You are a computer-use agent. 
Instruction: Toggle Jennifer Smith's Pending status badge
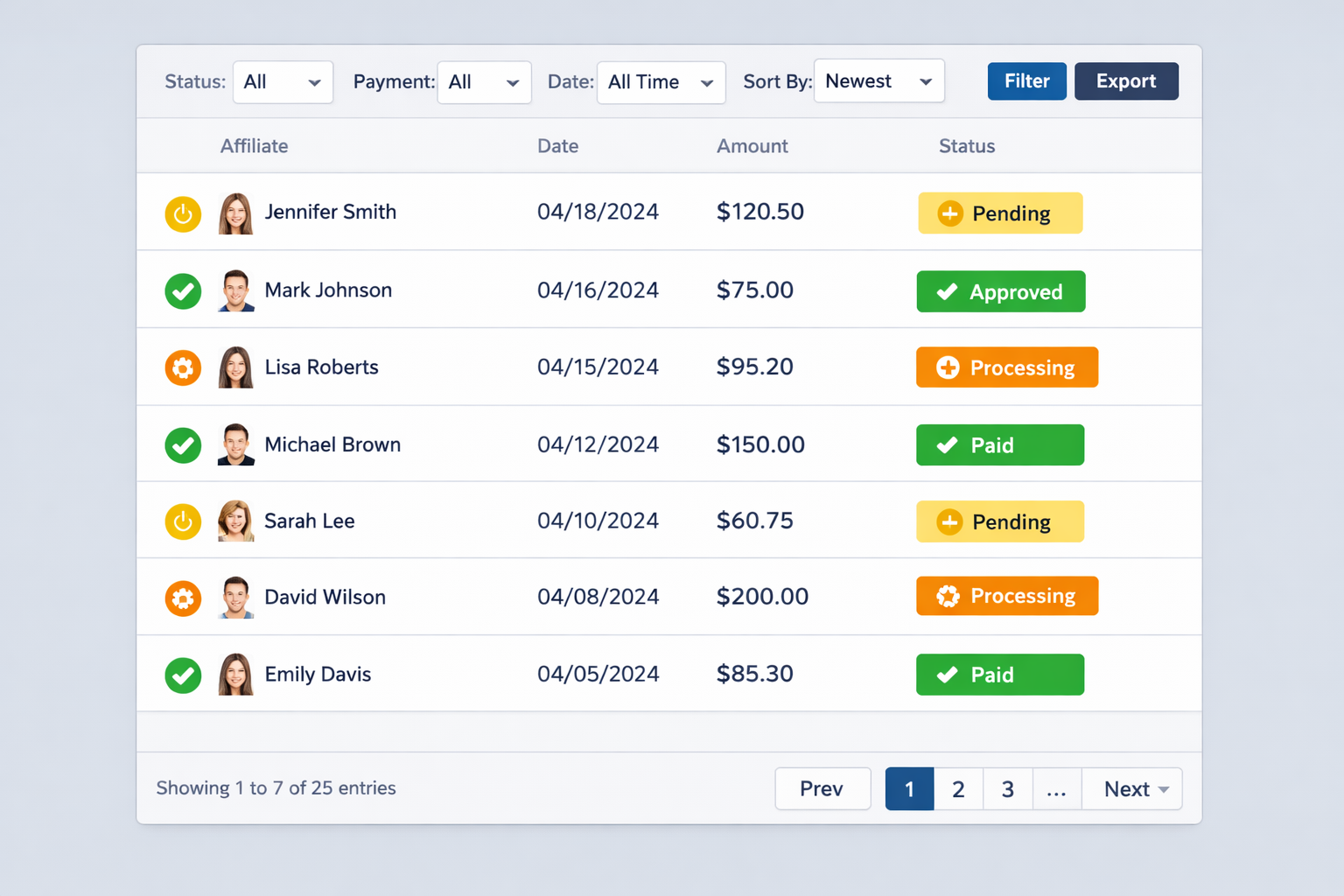(x=999, y=213)
